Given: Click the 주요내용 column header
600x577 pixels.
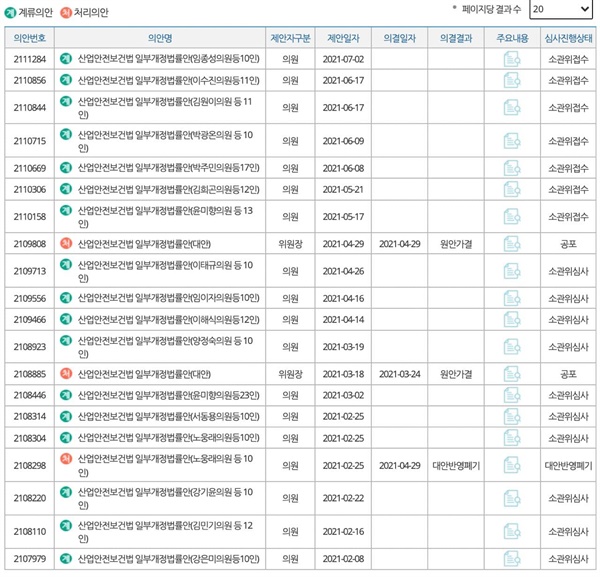Looking at the screenshot, I should 512,38.
